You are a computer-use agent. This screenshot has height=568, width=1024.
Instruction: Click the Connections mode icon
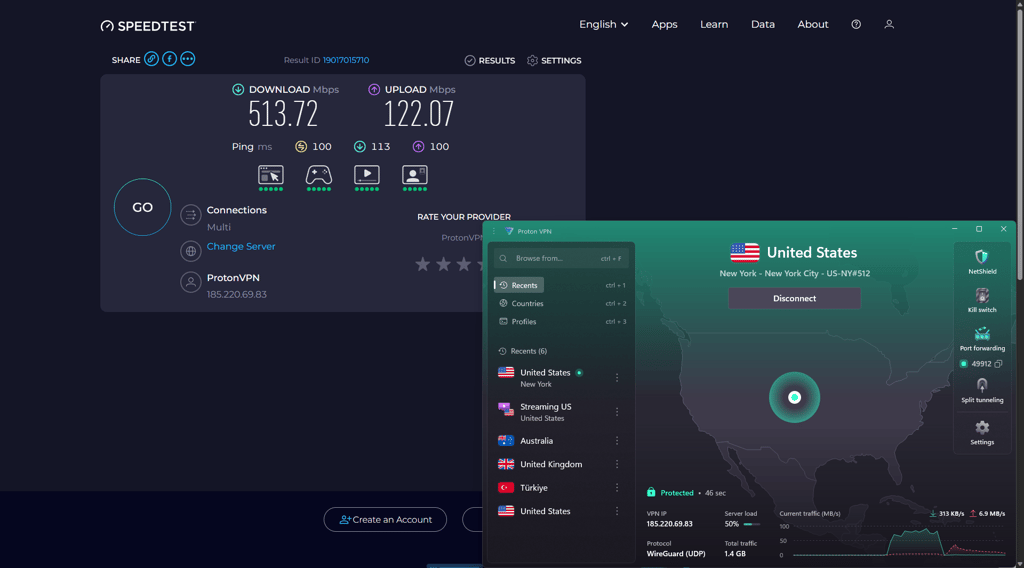tap(191, 215)
